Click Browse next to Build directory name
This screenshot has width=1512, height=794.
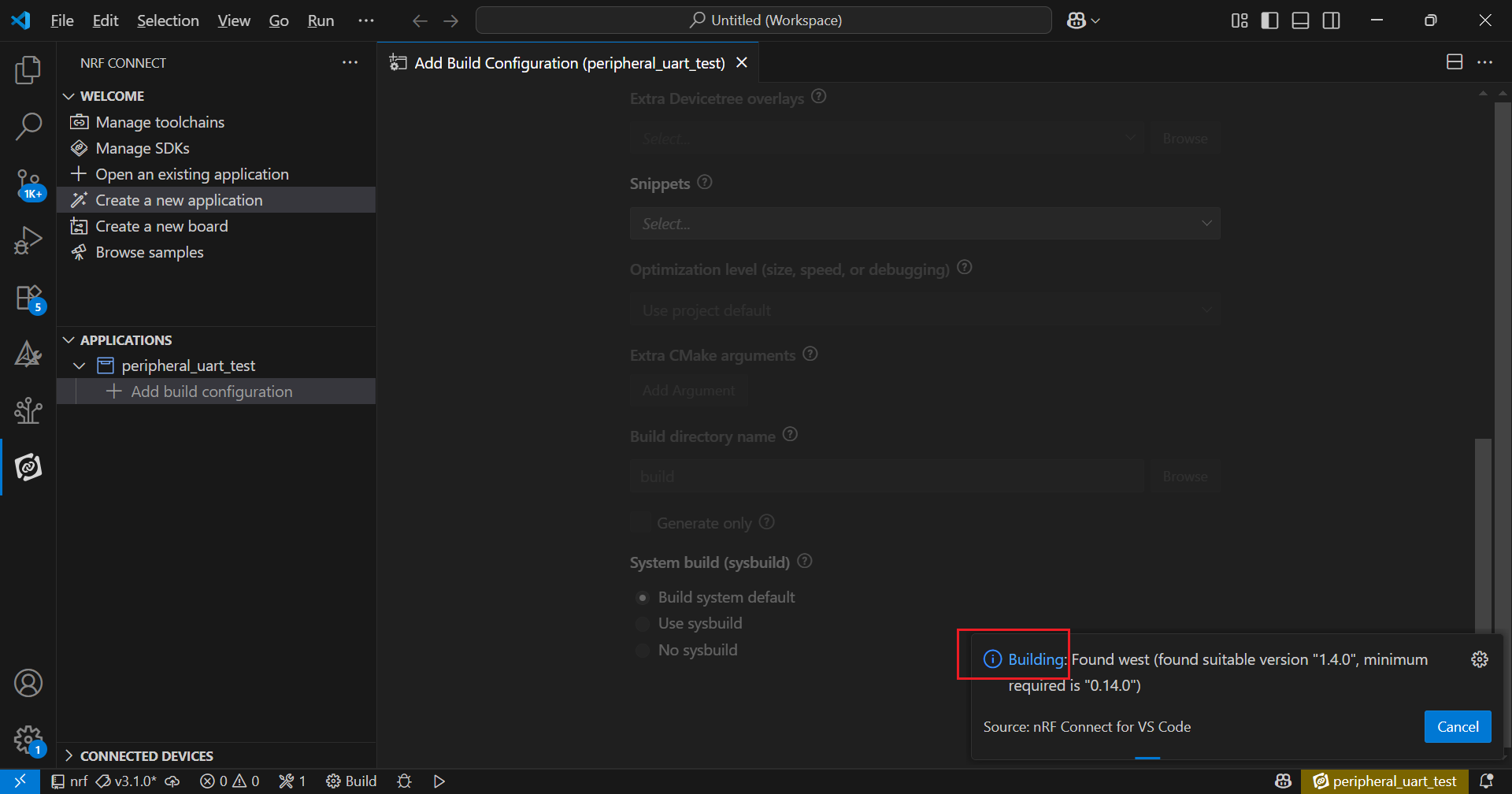[1185, 477]
